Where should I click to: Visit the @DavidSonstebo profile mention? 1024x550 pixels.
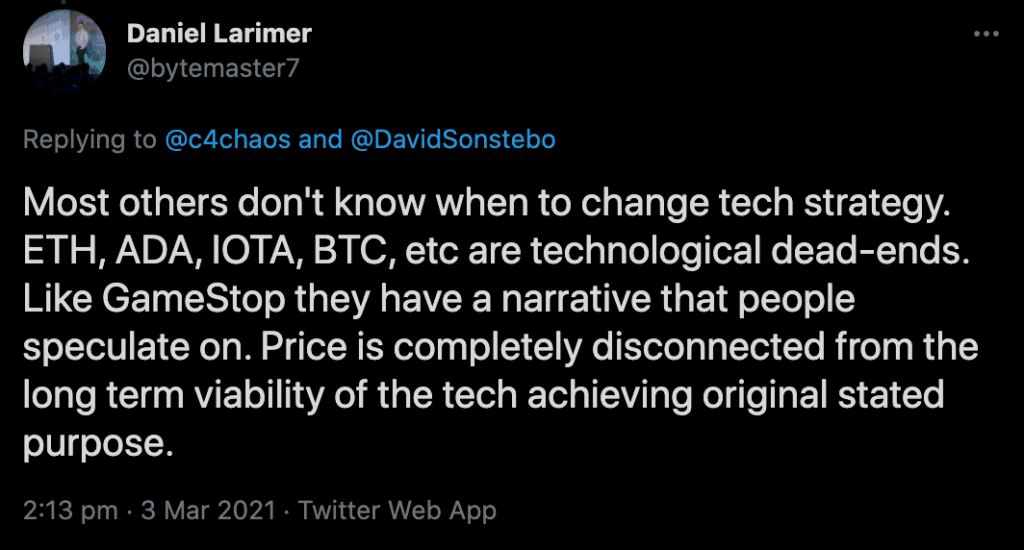pos(453,139)
